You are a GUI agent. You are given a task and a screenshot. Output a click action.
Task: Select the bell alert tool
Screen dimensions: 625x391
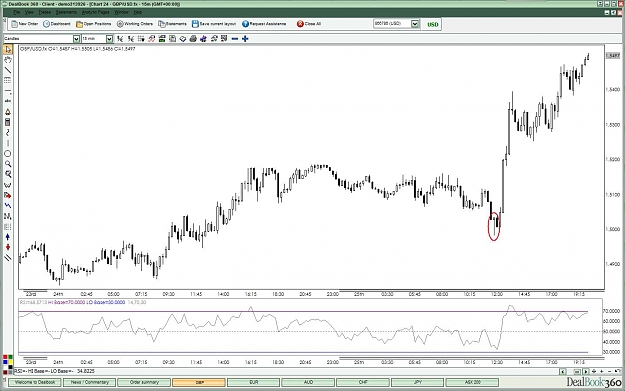click(x=8, y=112)
